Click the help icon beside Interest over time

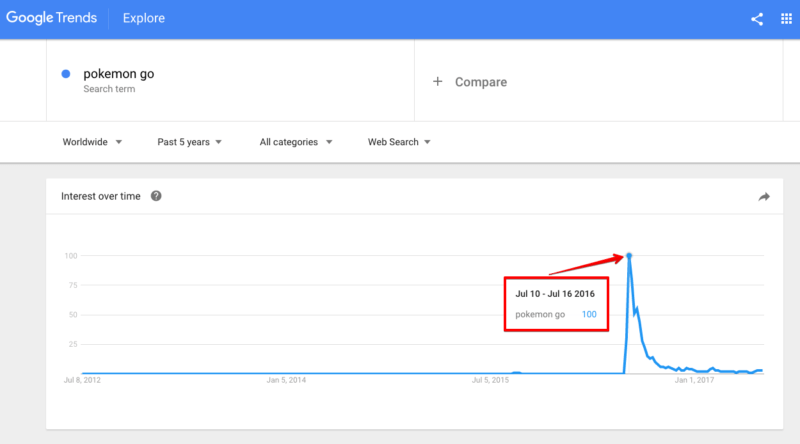coord(156,196)
